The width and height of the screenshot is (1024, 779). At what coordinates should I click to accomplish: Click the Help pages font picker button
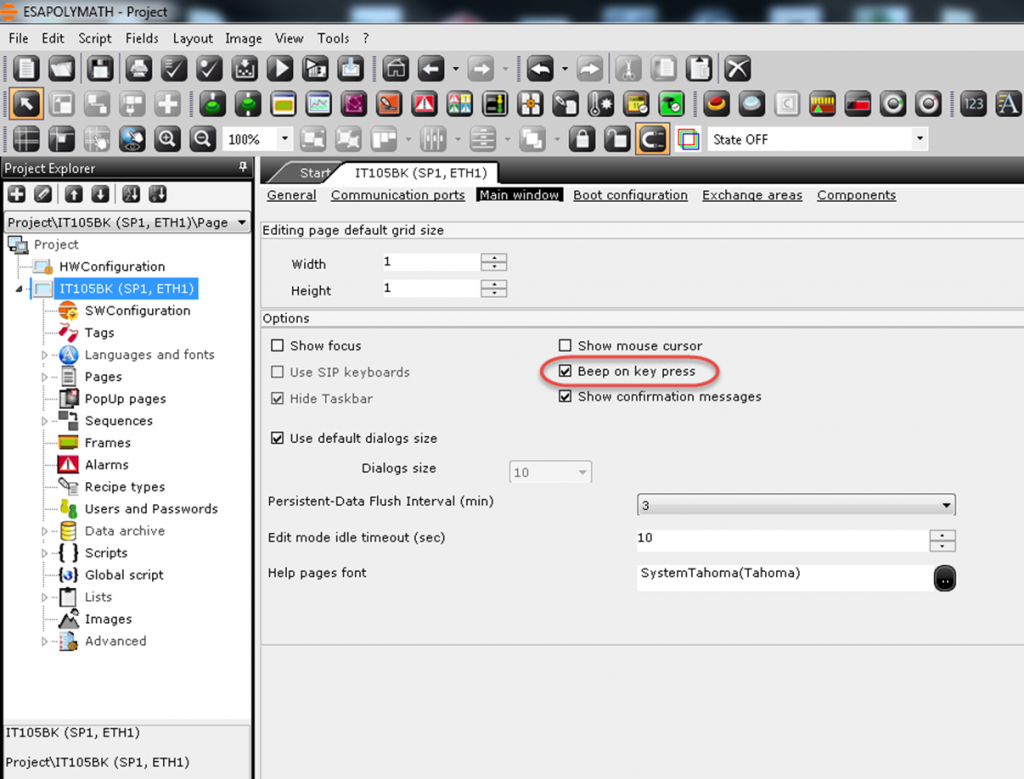tap(944, 578)
